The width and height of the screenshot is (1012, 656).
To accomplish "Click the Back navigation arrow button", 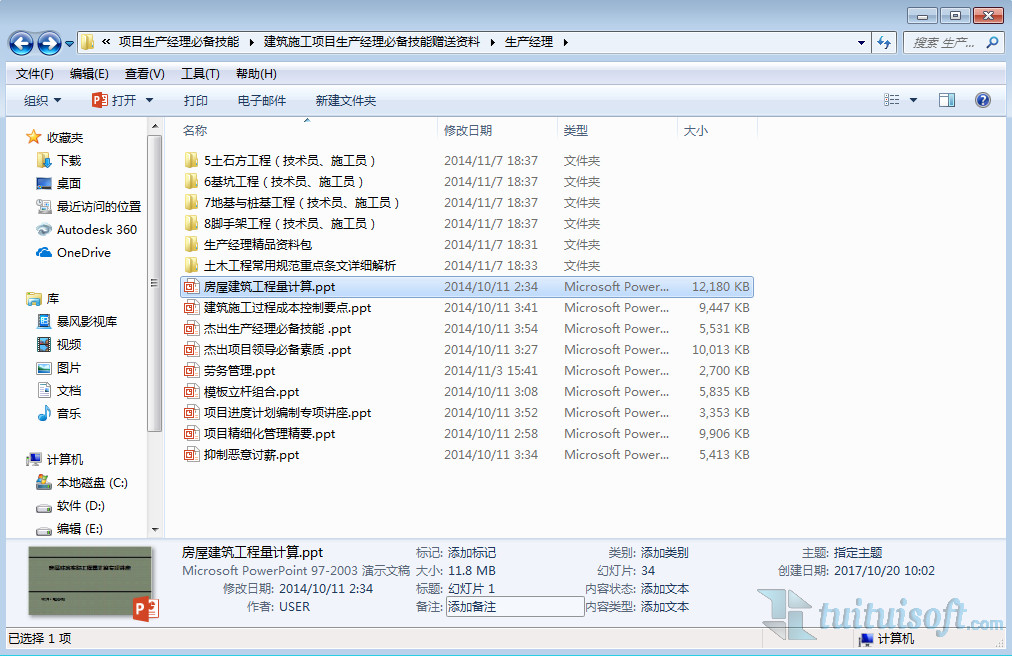I will [x=22, y=43].
